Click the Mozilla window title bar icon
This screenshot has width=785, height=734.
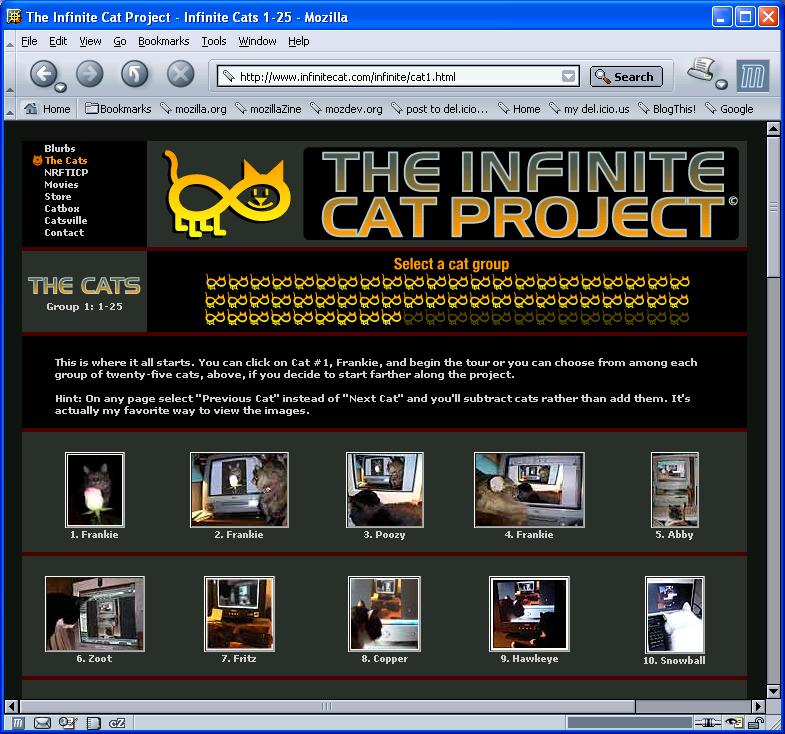(x=14, y=17)
